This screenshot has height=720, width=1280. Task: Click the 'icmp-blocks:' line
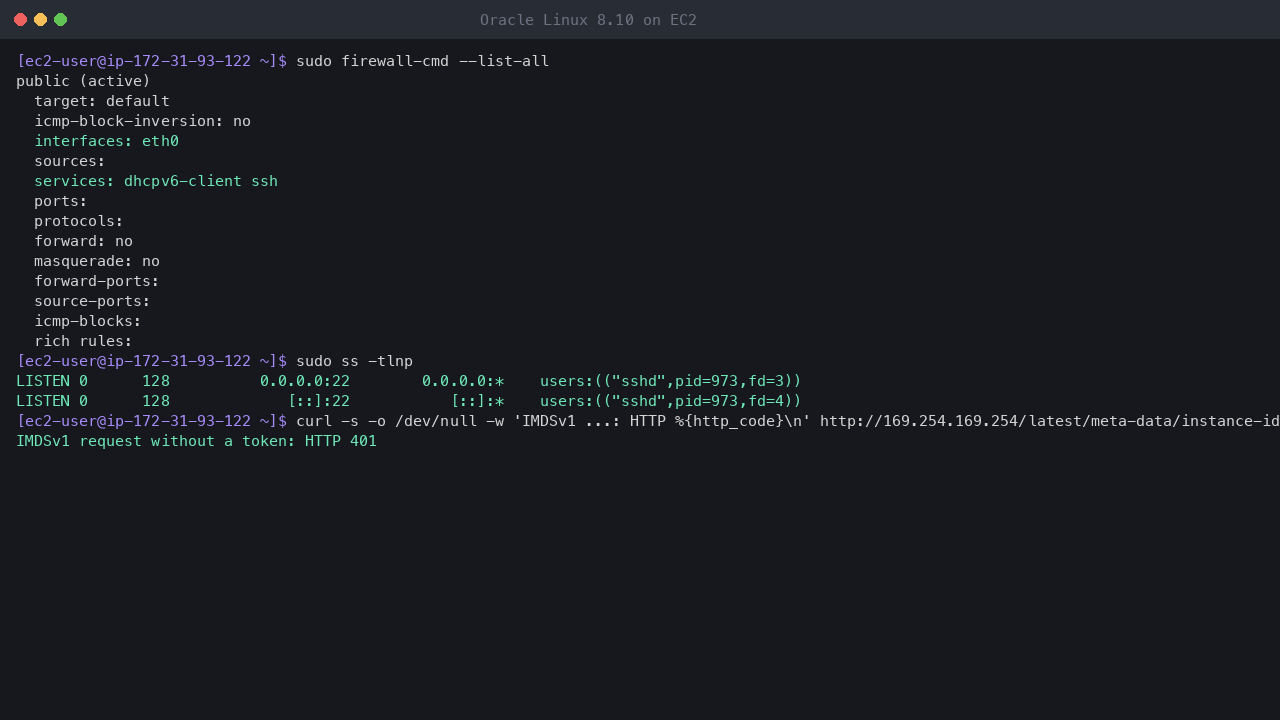(88, 321)
